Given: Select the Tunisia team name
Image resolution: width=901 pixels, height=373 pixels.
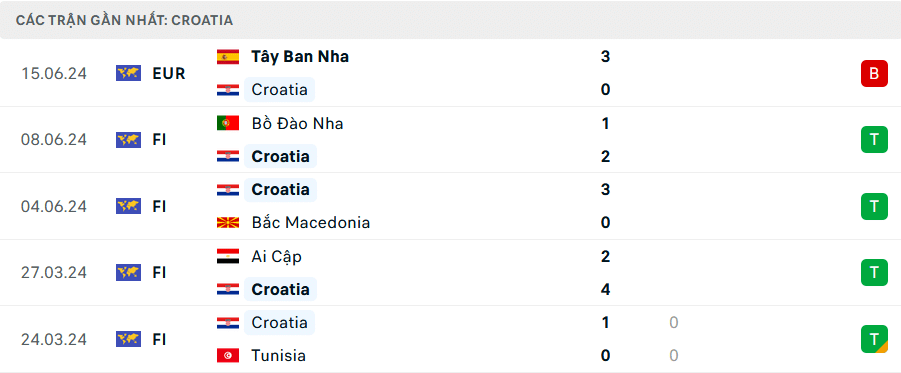Looking at the screenshot, I should click(279, 356).
